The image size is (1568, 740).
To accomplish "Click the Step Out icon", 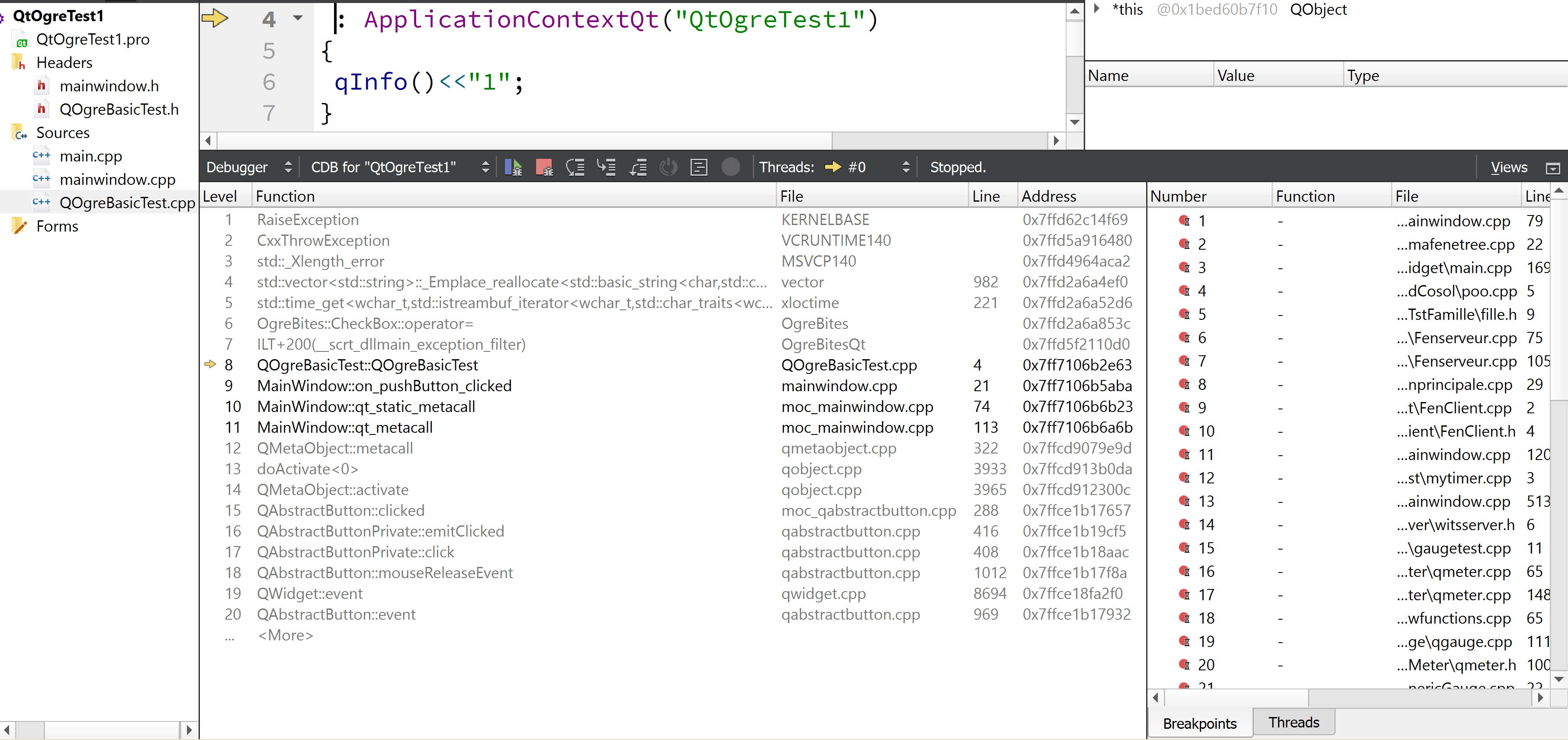I will (x=637, y=167).
